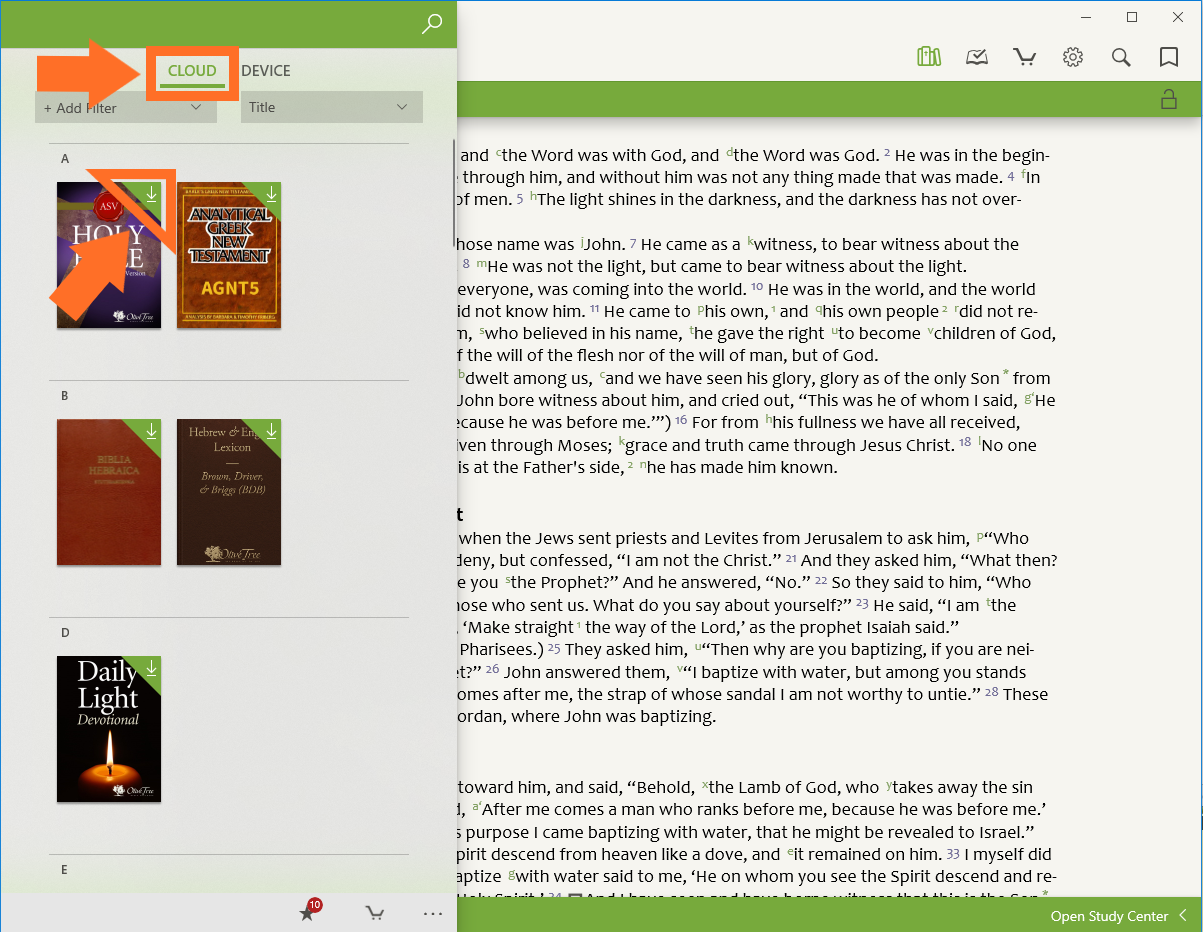This screenshot has height=932, width=1203.
Task: Open the Title sort dropdown
Action: (331, 107)
